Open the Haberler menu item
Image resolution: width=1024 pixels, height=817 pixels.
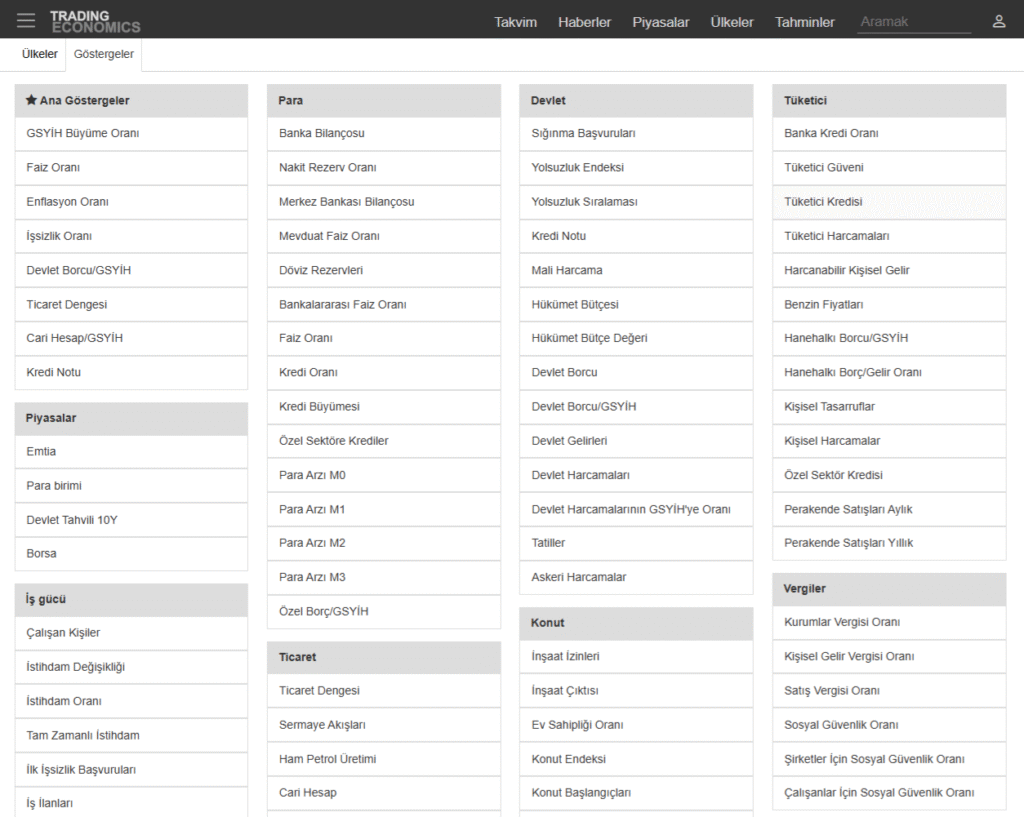[584, 22]
